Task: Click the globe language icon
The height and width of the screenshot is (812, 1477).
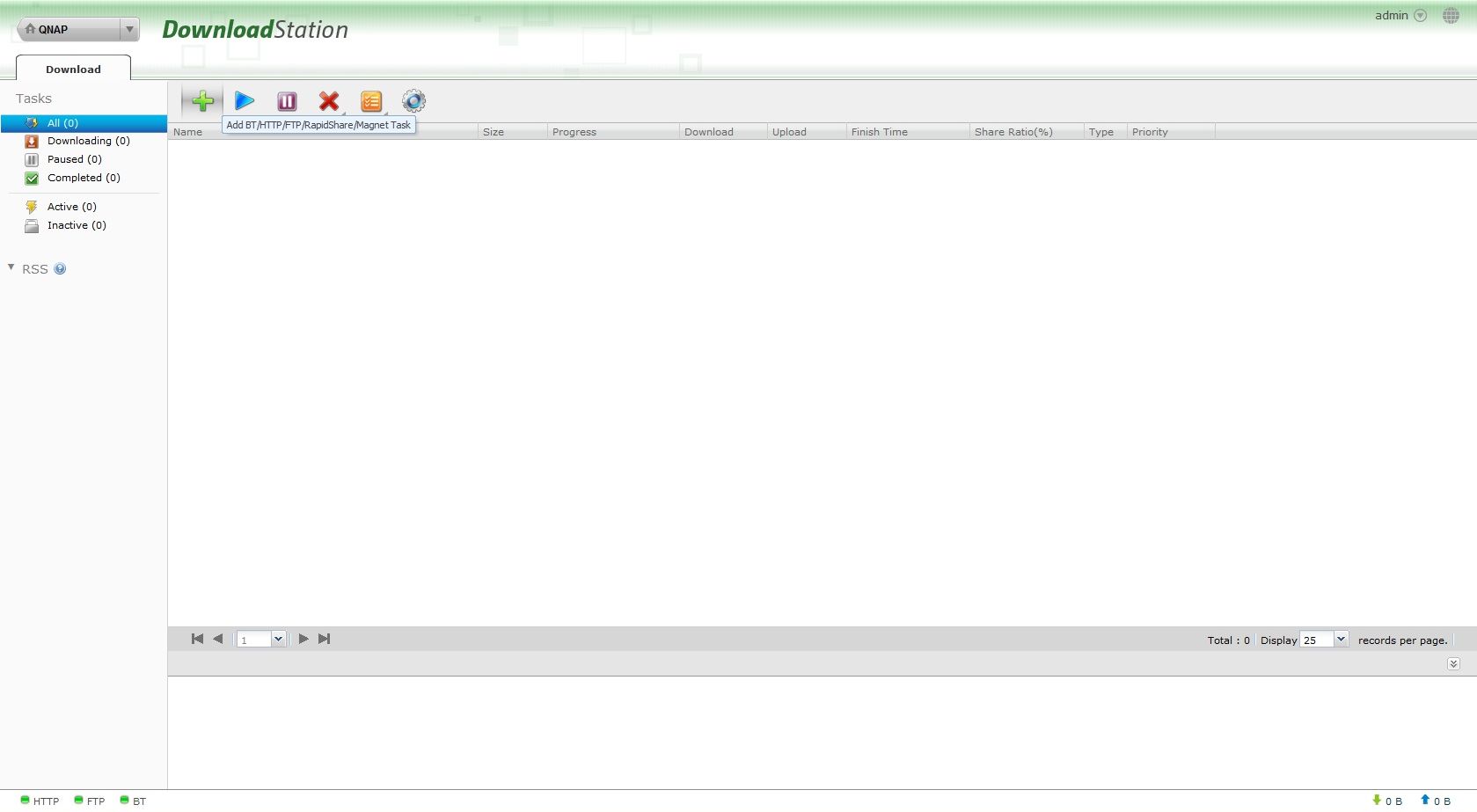Action: tap(1451, 16)
